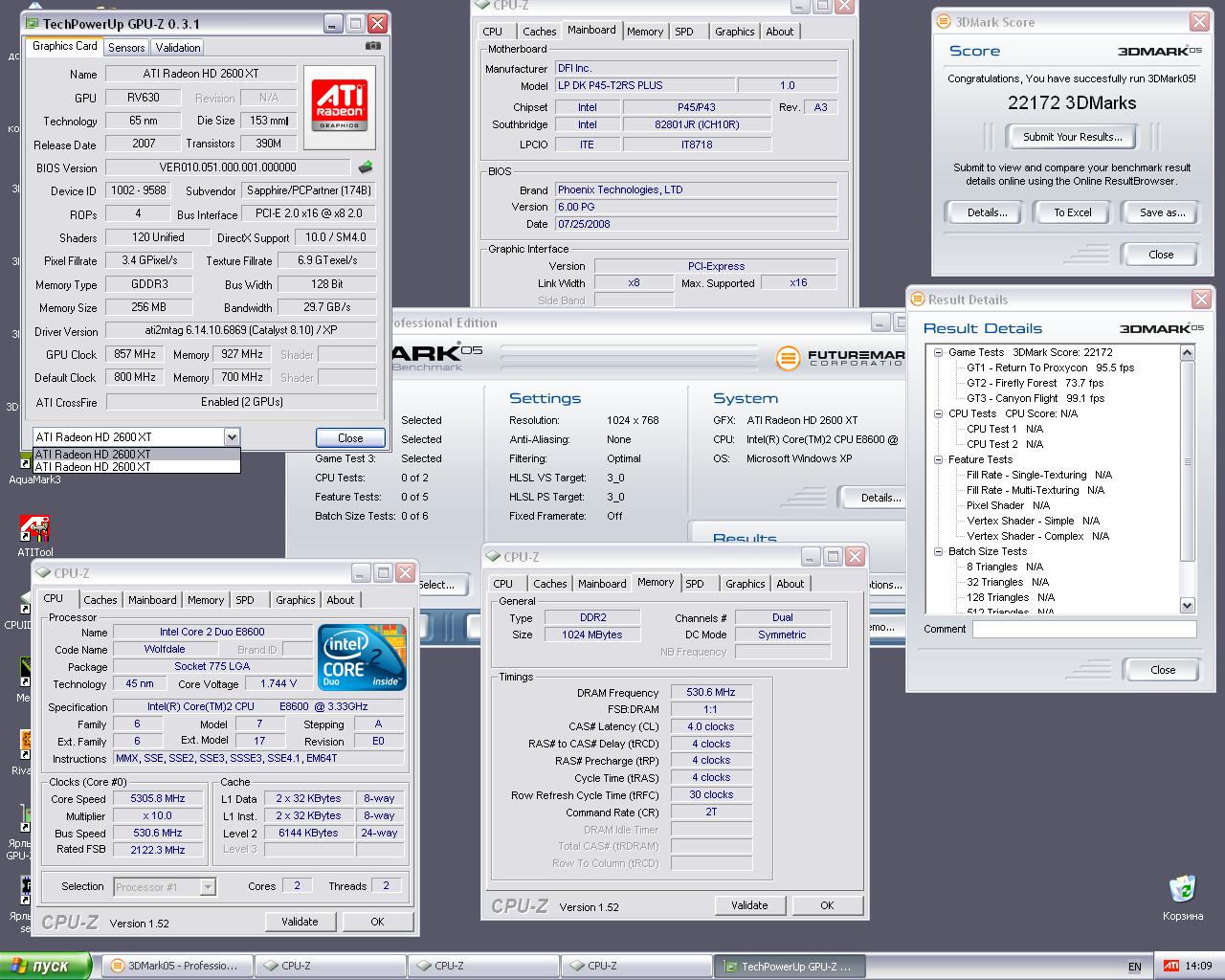Click the taskbar clock showing 14:09
This screenshot has width=1225, height=980.
[x=1198, y=966]
